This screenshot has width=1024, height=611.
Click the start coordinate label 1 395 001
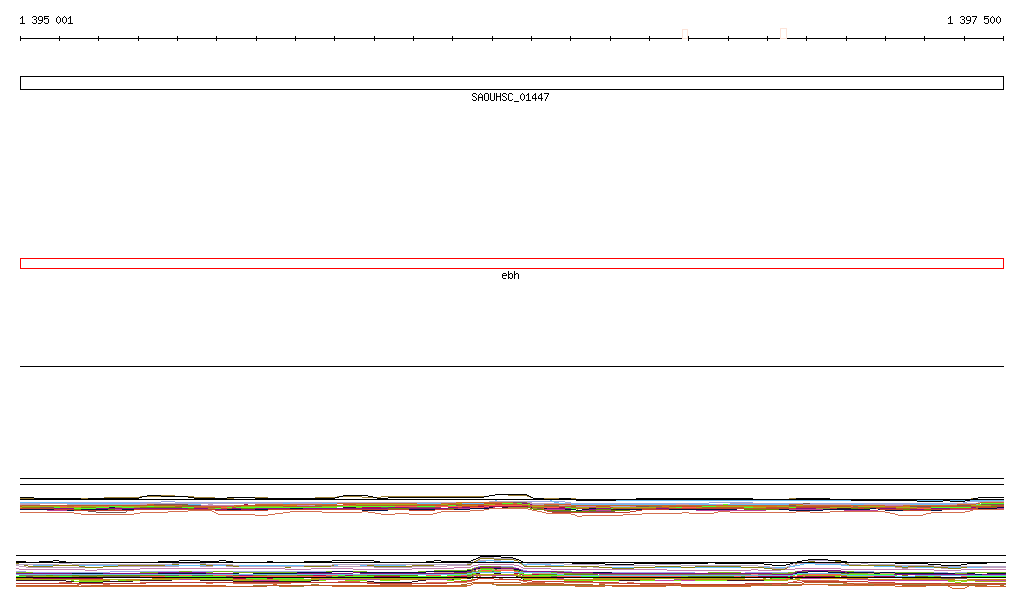click(46, 20)
